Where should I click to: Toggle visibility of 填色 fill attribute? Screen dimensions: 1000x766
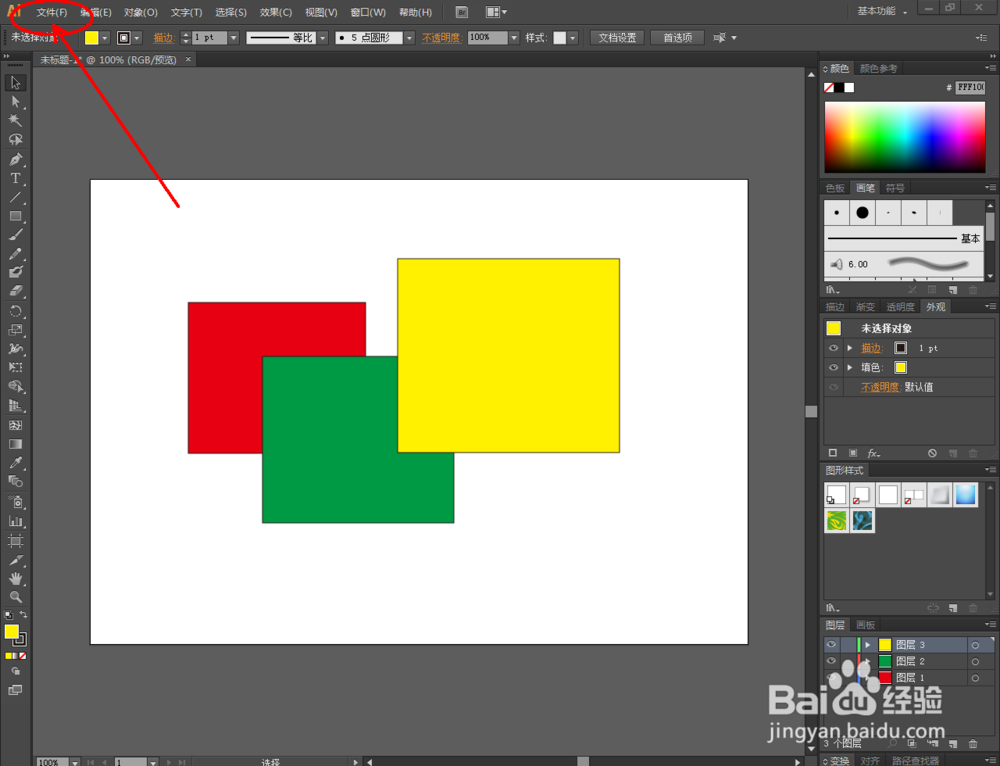tap(833, 367)
